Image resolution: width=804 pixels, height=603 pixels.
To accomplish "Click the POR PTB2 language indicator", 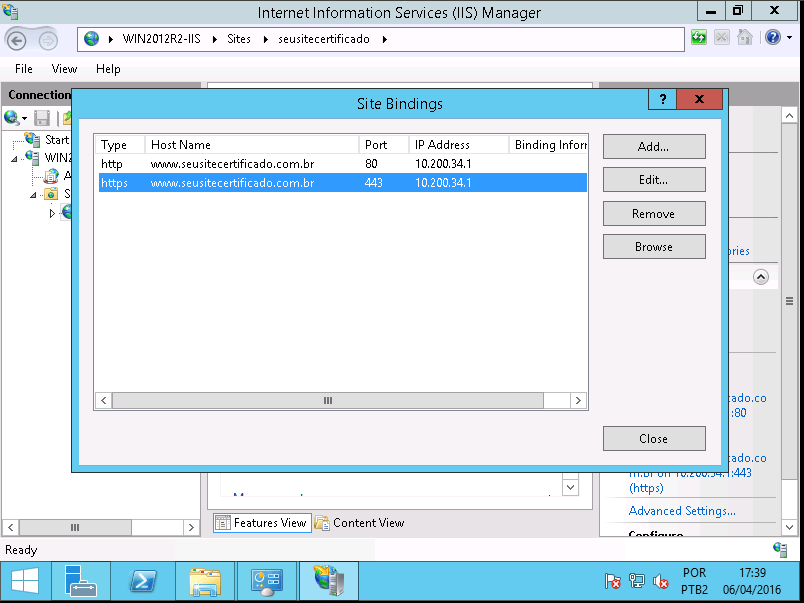I will click(694, 581).
